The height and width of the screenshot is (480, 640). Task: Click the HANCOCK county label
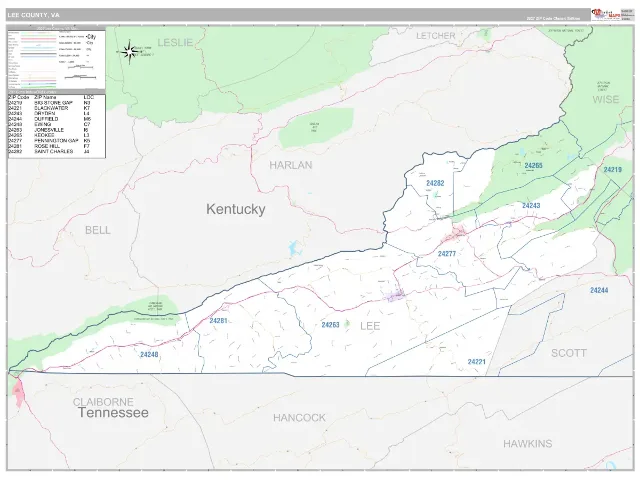tap(299, 418)
